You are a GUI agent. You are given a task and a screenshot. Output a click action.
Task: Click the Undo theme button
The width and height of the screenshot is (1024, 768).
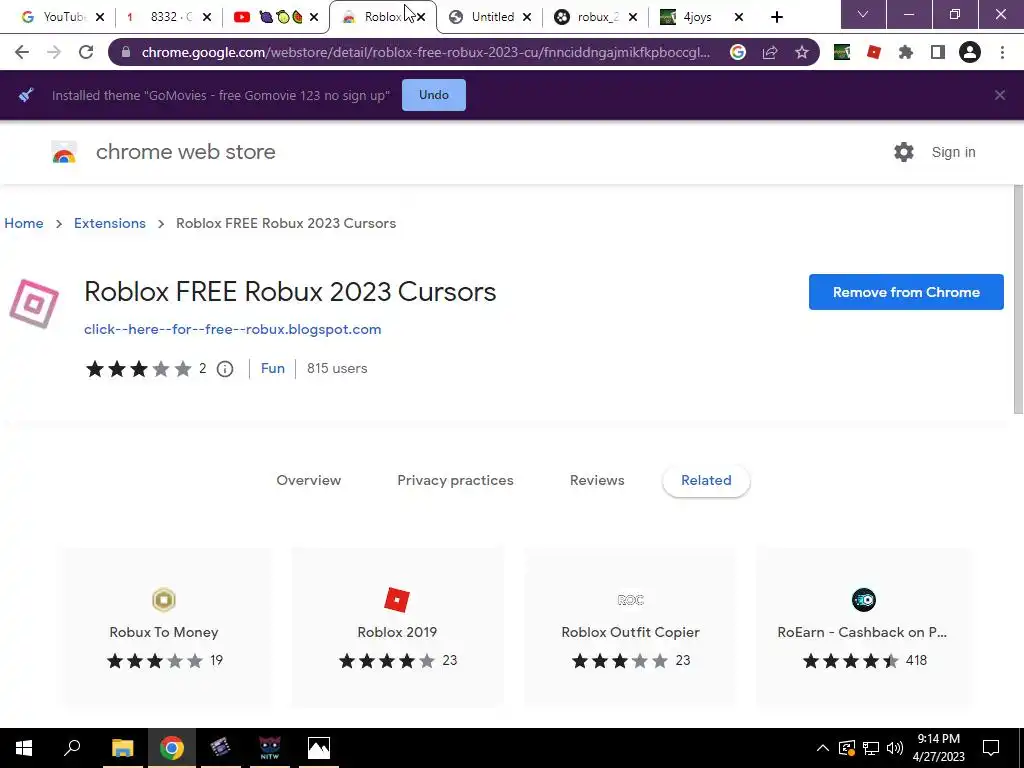coord(434,95)
